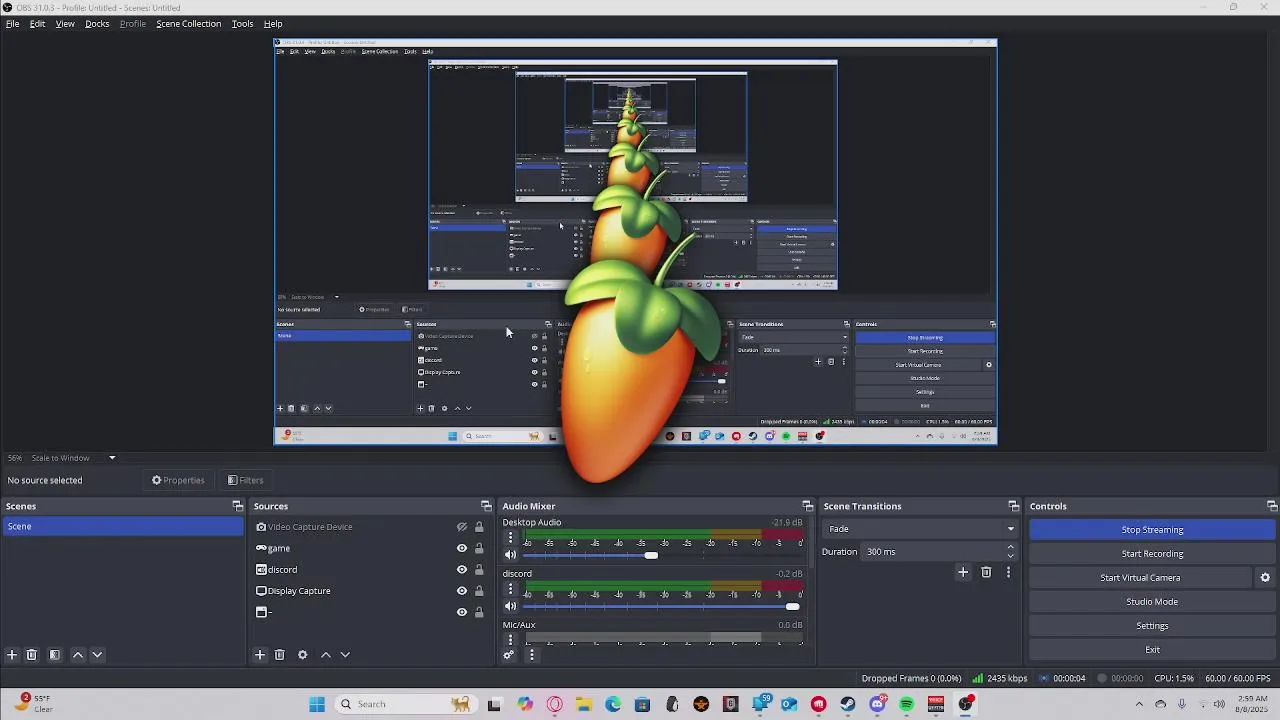Move source down arrow in Sources panel

(x=345, y=655)
